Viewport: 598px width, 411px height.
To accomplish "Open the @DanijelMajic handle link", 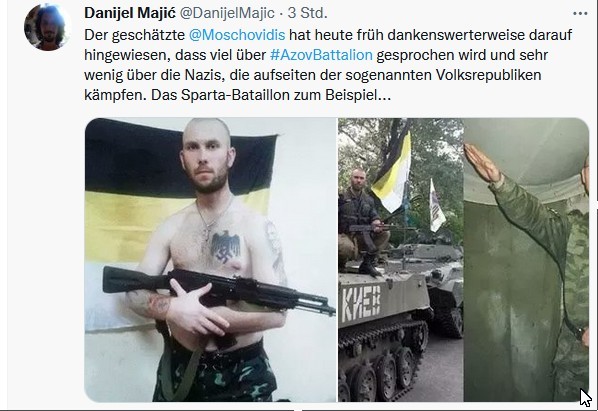I will [227, 13].
